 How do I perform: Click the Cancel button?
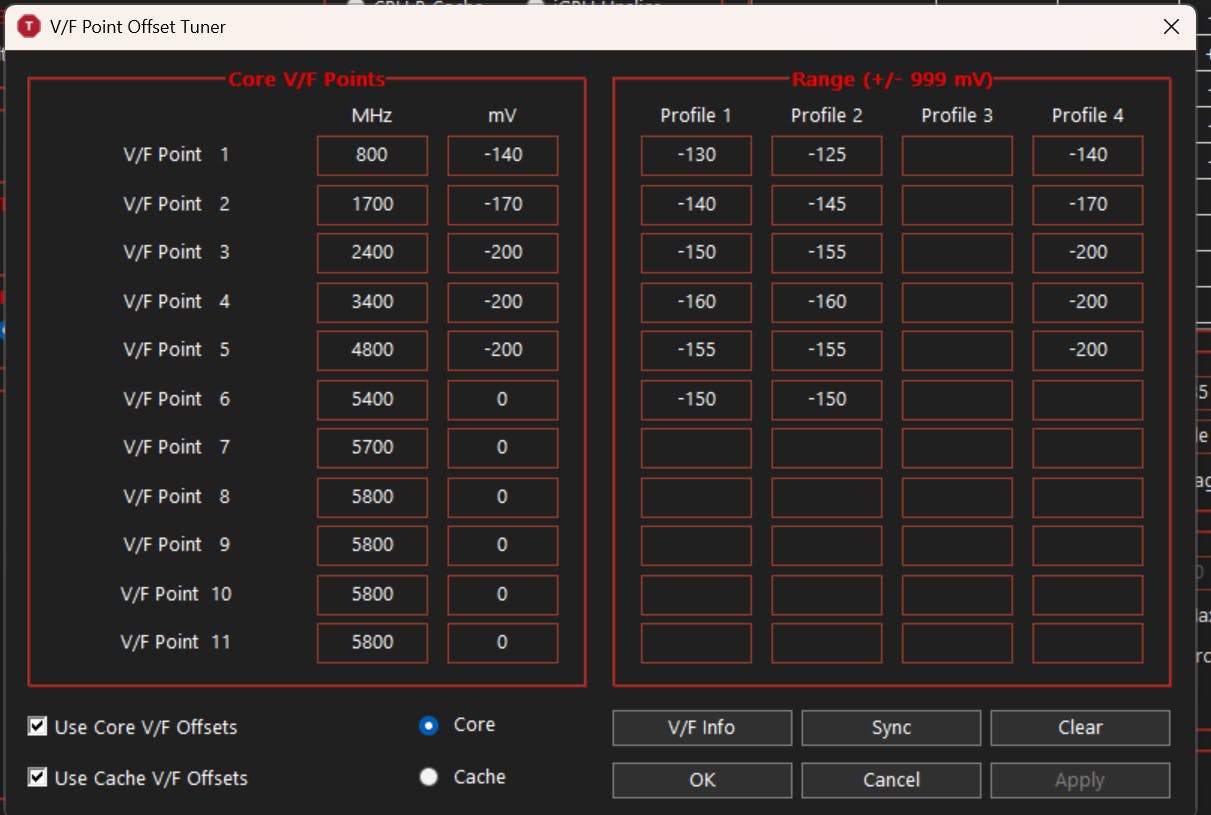coord(891,780)
